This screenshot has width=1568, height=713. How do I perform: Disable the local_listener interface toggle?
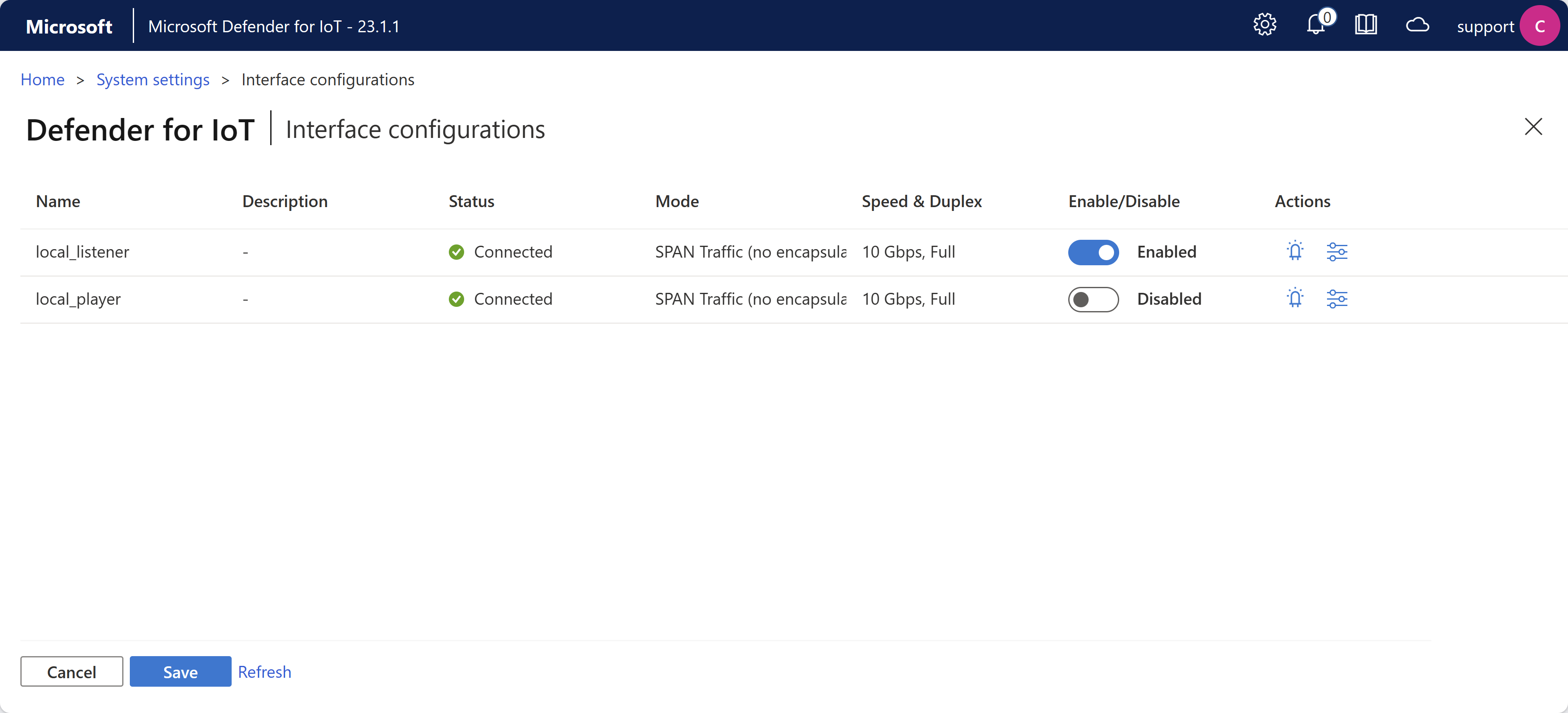1093,251
